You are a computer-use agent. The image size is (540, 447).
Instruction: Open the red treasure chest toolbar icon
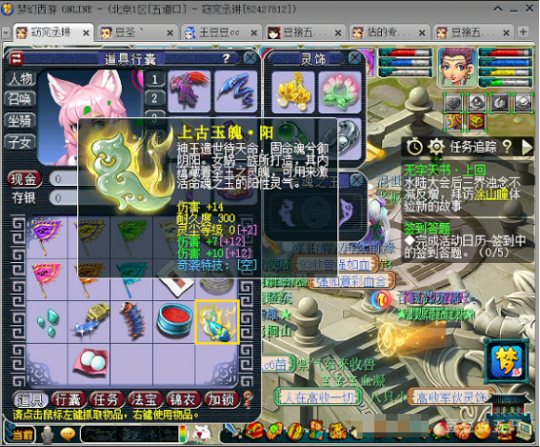pos(254,431)
